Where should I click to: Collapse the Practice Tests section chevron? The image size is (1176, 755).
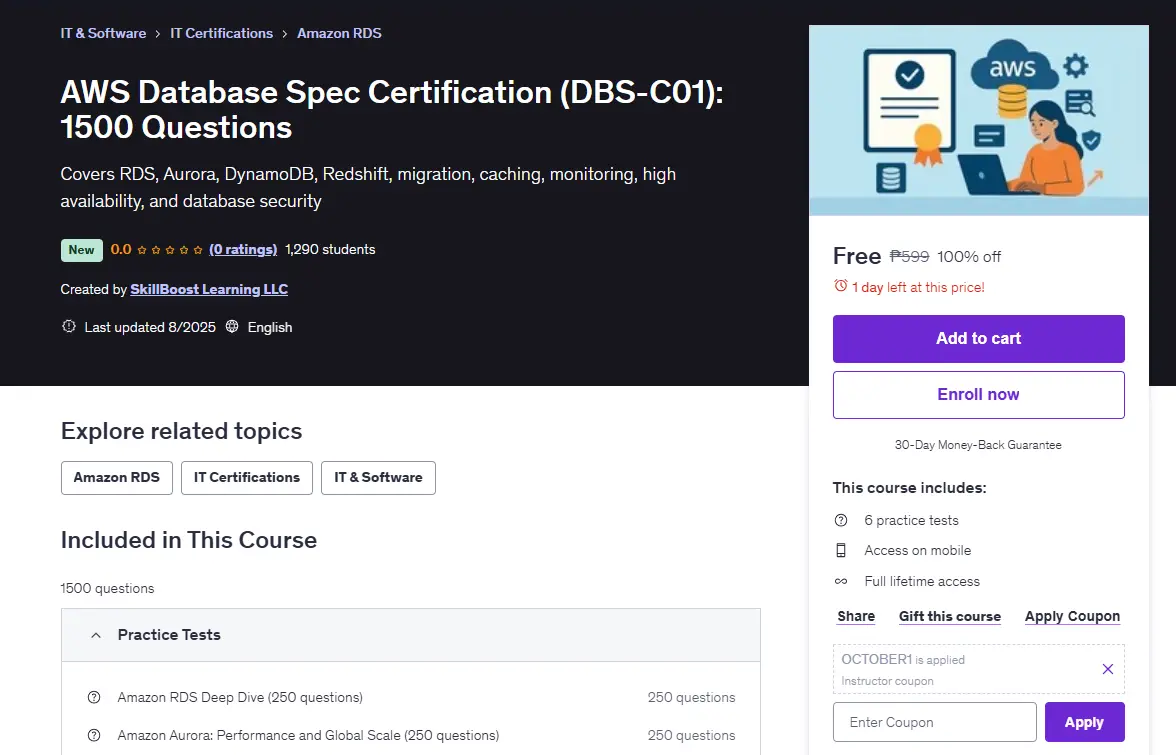pyautogui.click(x=96, y=635)
